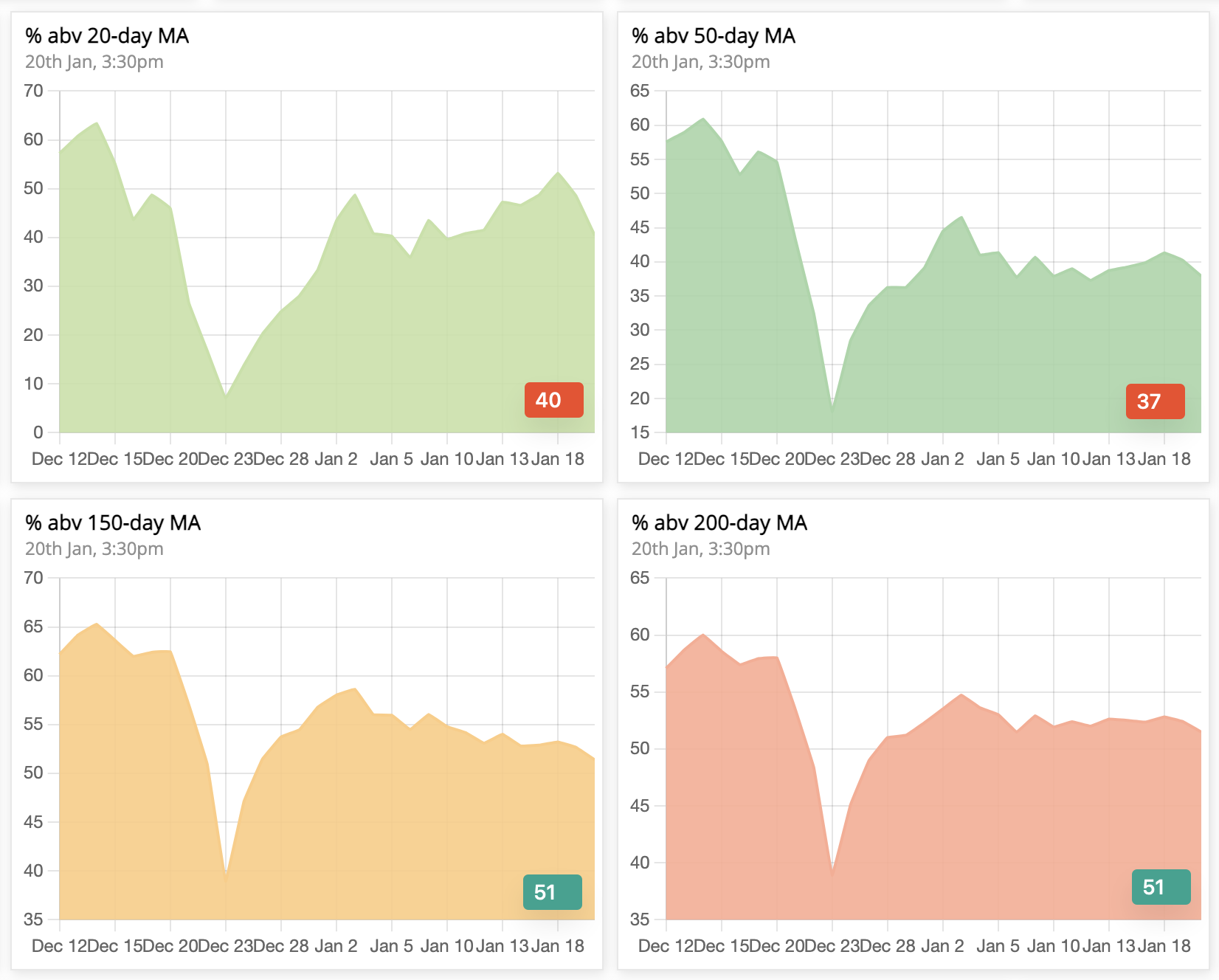Click "Jan 2" axis label on 150-day chart
Viewport: 1219px width, 980px height.
(336, 946)
